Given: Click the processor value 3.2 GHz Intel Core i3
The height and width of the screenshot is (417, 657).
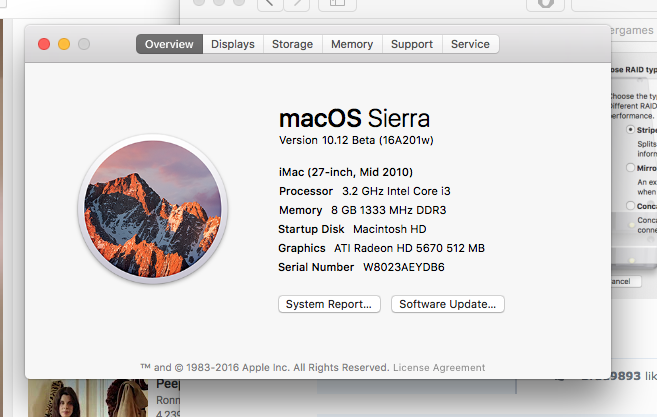Looking at the screenshot, I should [396, 191].
